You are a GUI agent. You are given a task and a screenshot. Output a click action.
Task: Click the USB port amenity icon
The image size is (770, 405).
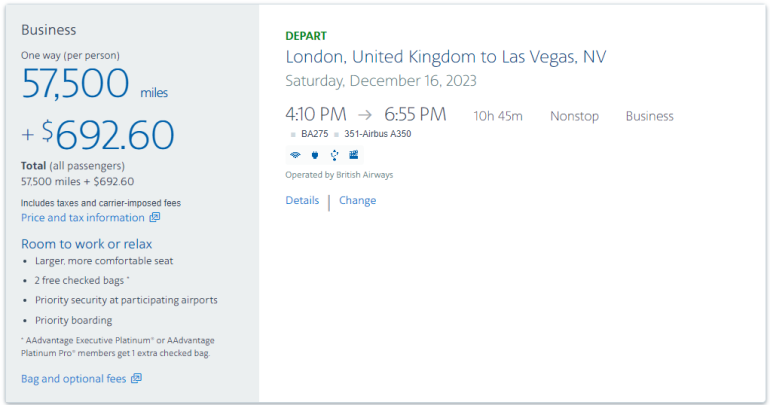[334, 155]
